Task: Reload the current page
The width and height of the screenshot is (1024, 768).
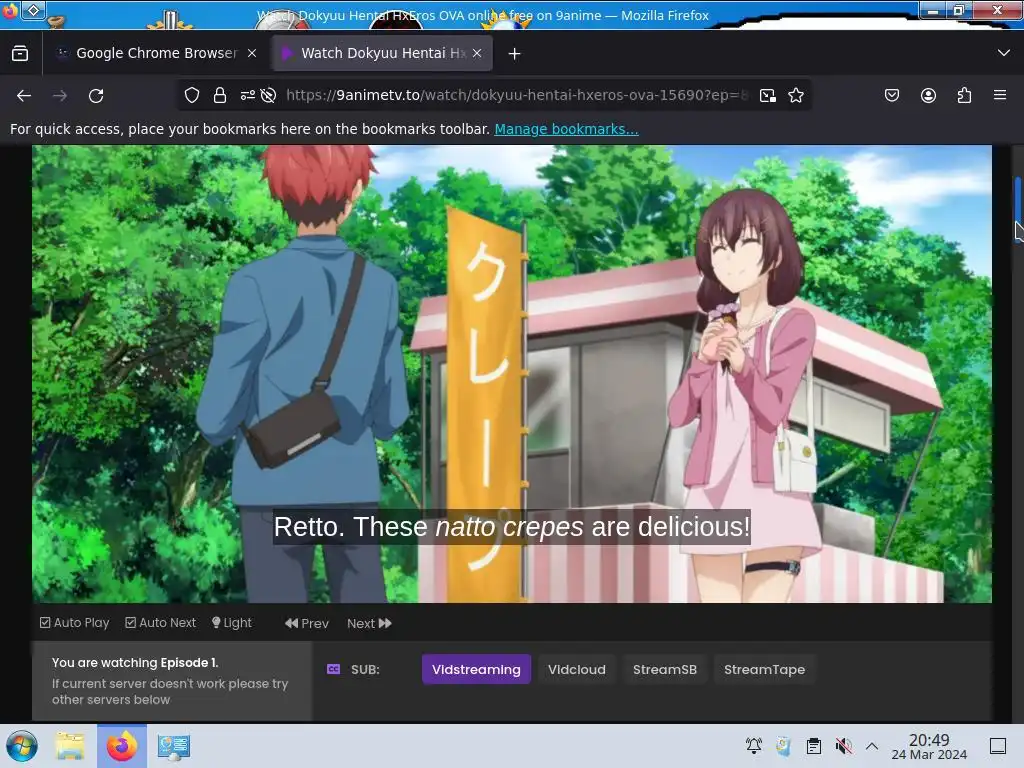Action: [96, 96]
